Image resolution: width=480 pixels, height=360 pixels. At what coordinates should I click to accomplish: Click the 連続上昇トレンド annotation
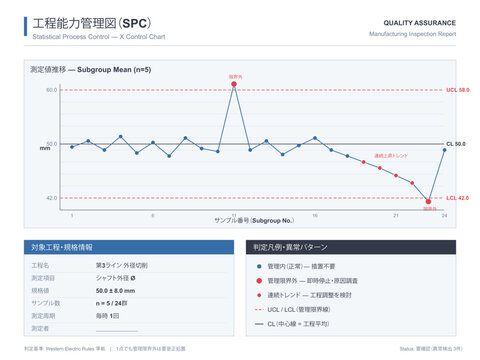(391, 156)
